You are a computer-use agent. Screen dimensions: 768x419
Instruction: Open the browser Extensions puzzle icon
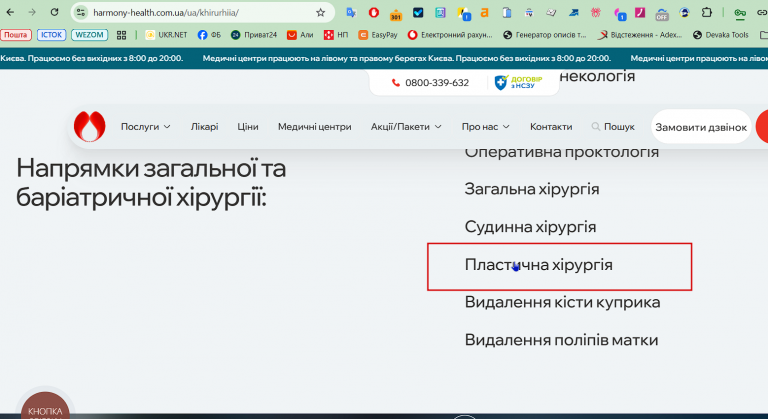706,13
